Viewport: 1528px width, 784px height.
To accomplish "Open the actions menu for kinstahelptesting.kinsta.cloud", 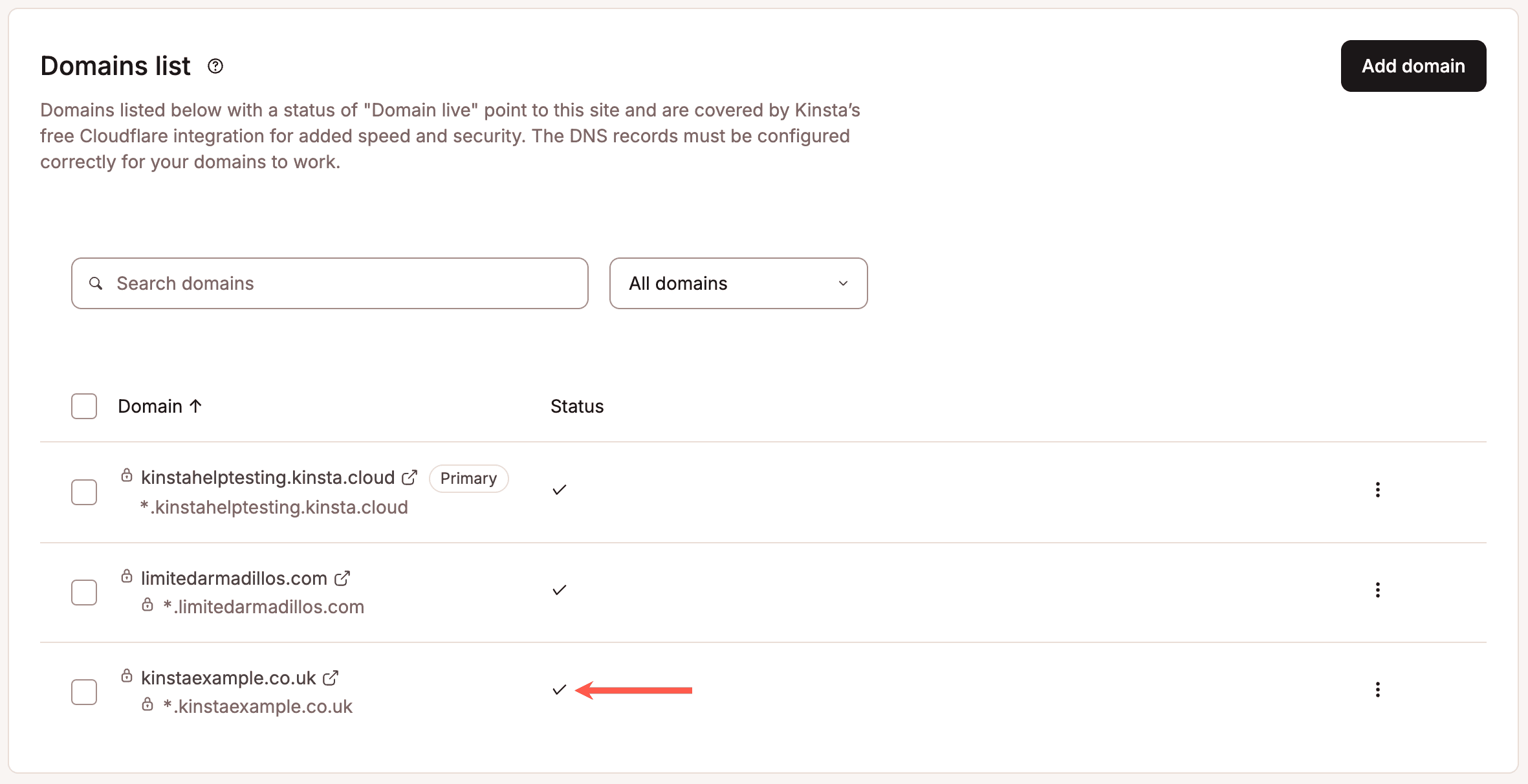I will tap(1378, 490).
